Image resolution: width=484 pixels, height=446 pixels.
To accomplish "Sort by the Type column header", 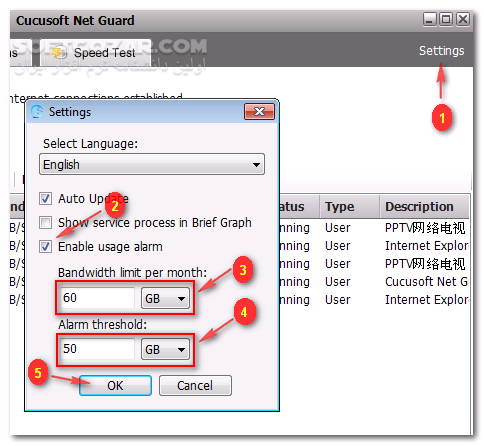I will pyautogui.click(x=350, y=207).
